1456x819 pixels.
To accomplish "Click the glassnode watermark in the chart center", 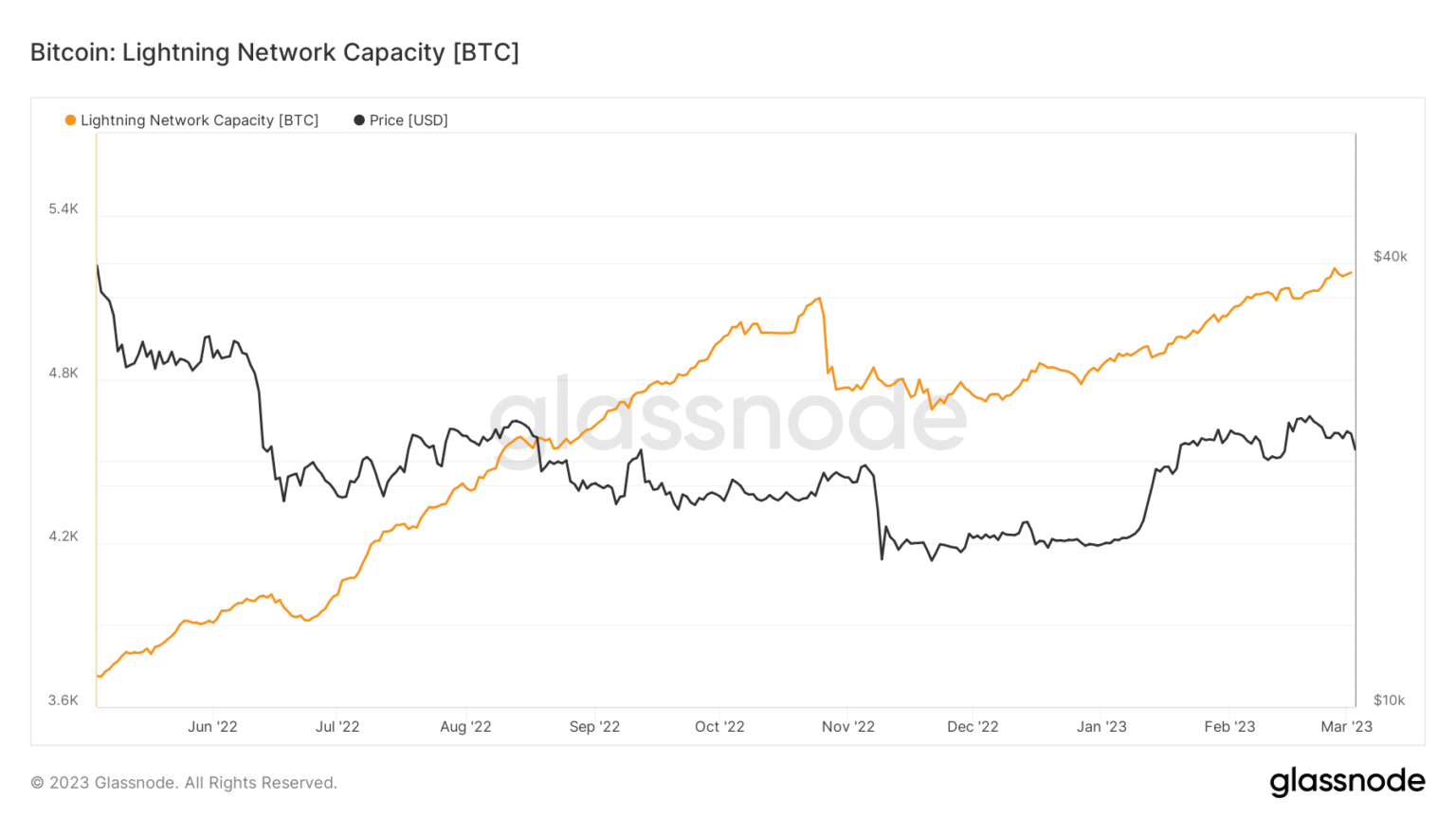I will [x=728, y=419].
